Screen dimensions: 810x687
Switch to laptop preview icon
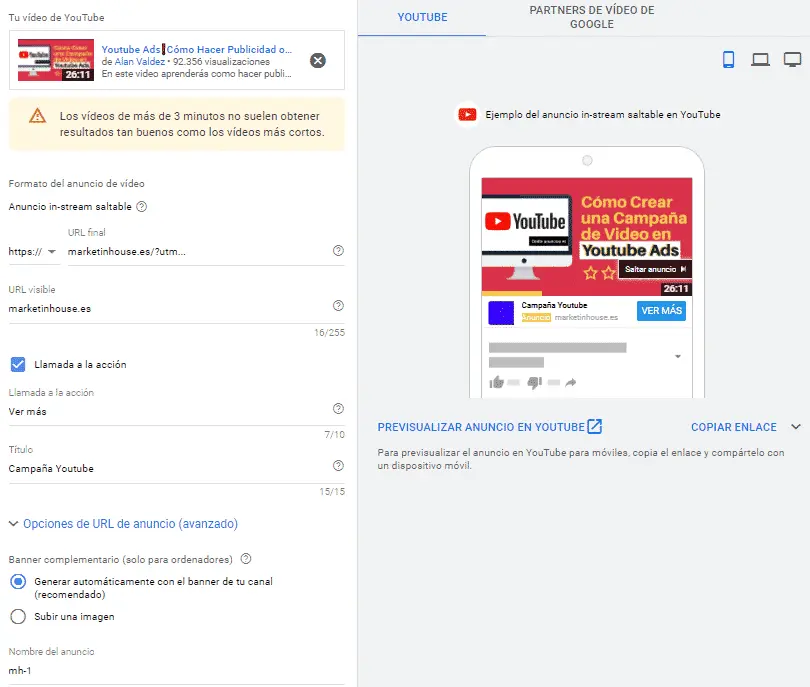(760, 60)
